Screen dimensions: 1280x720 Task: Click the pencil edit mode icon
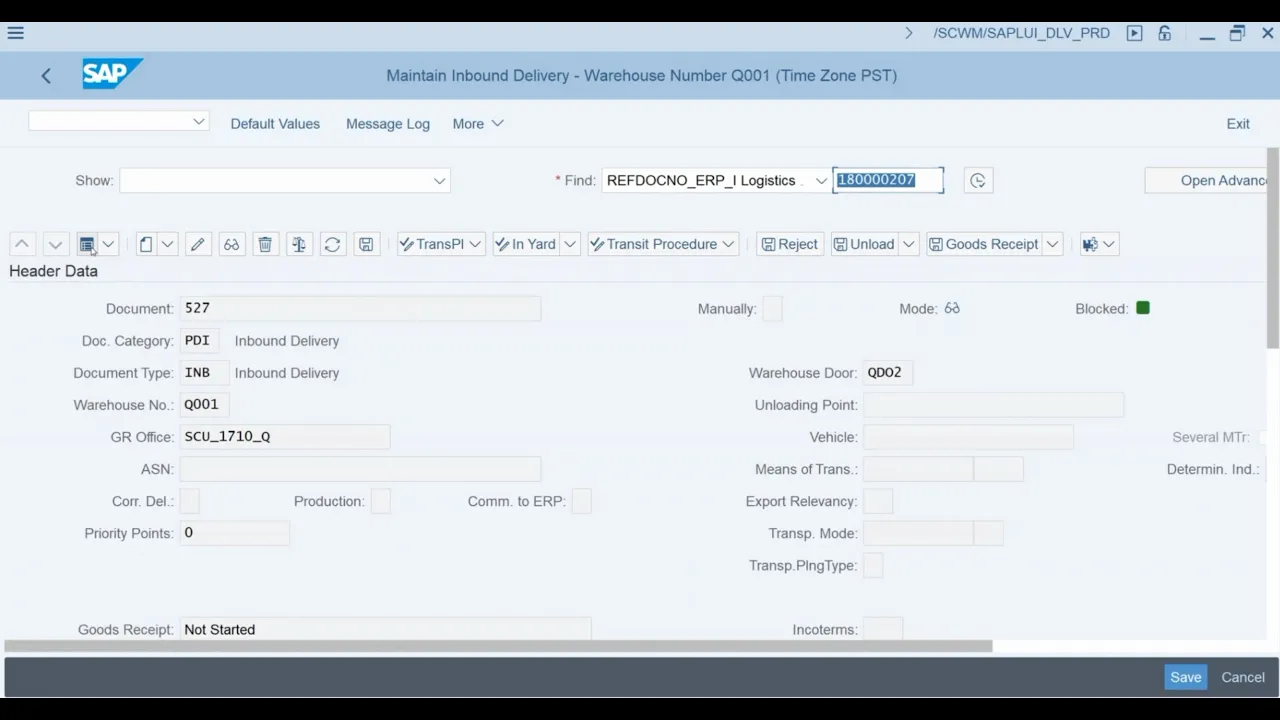[198, 244]
